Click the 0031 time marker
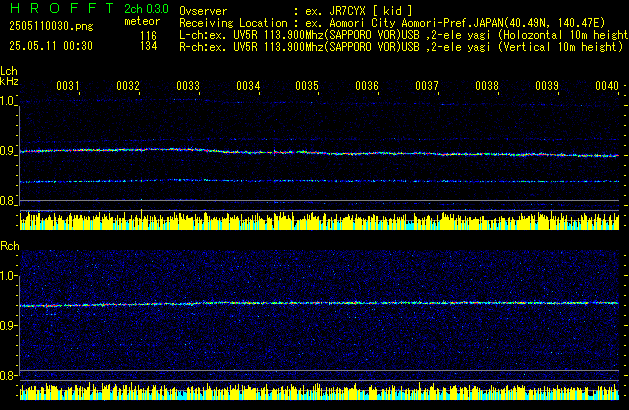629x410 pixels. 68,86
